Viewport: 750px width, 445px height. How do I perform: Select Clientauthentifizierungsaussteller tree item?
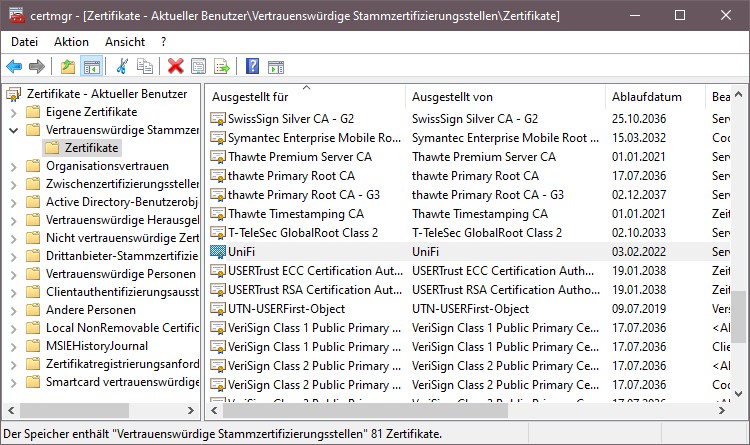coord(122,292)
